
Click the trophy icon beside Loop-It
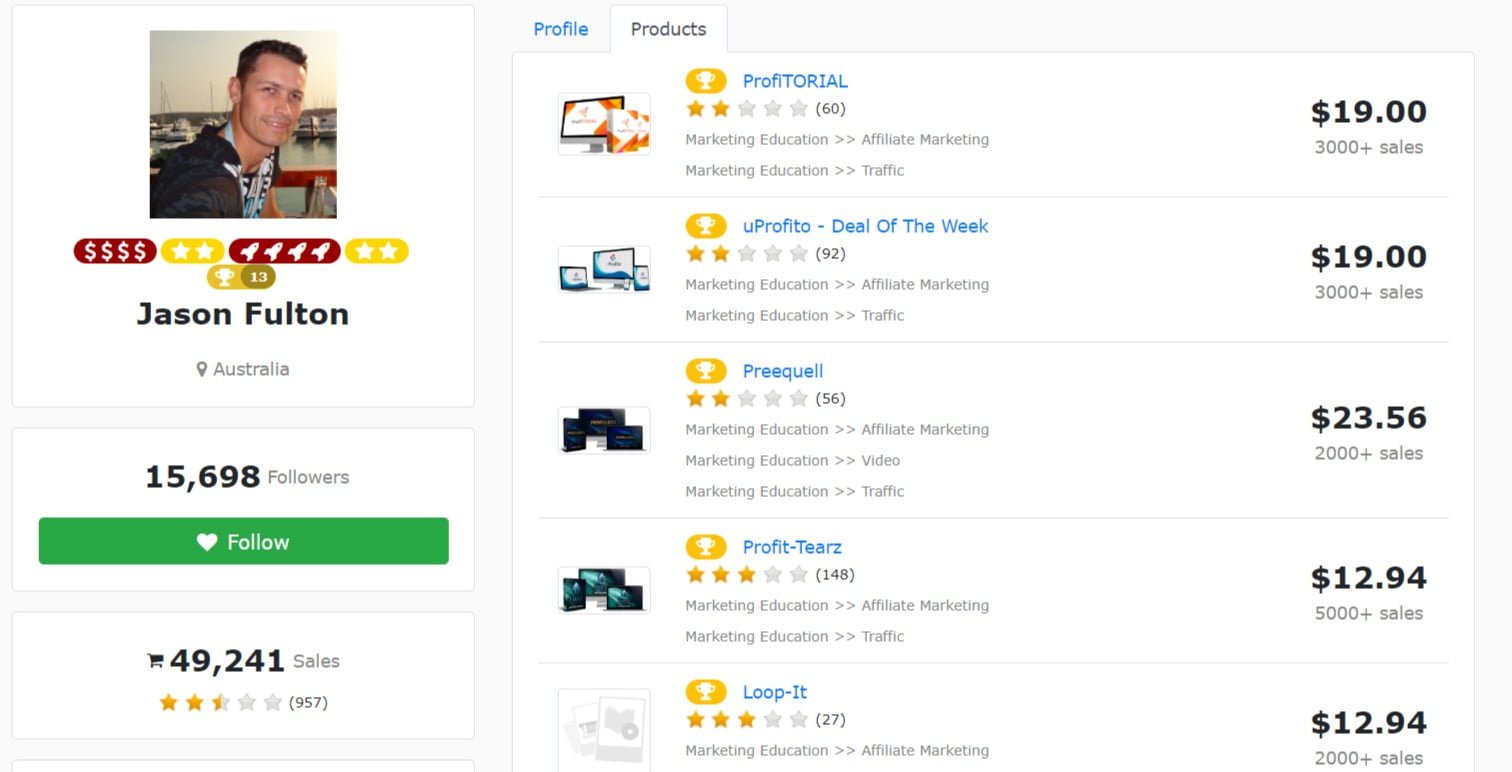706,692
